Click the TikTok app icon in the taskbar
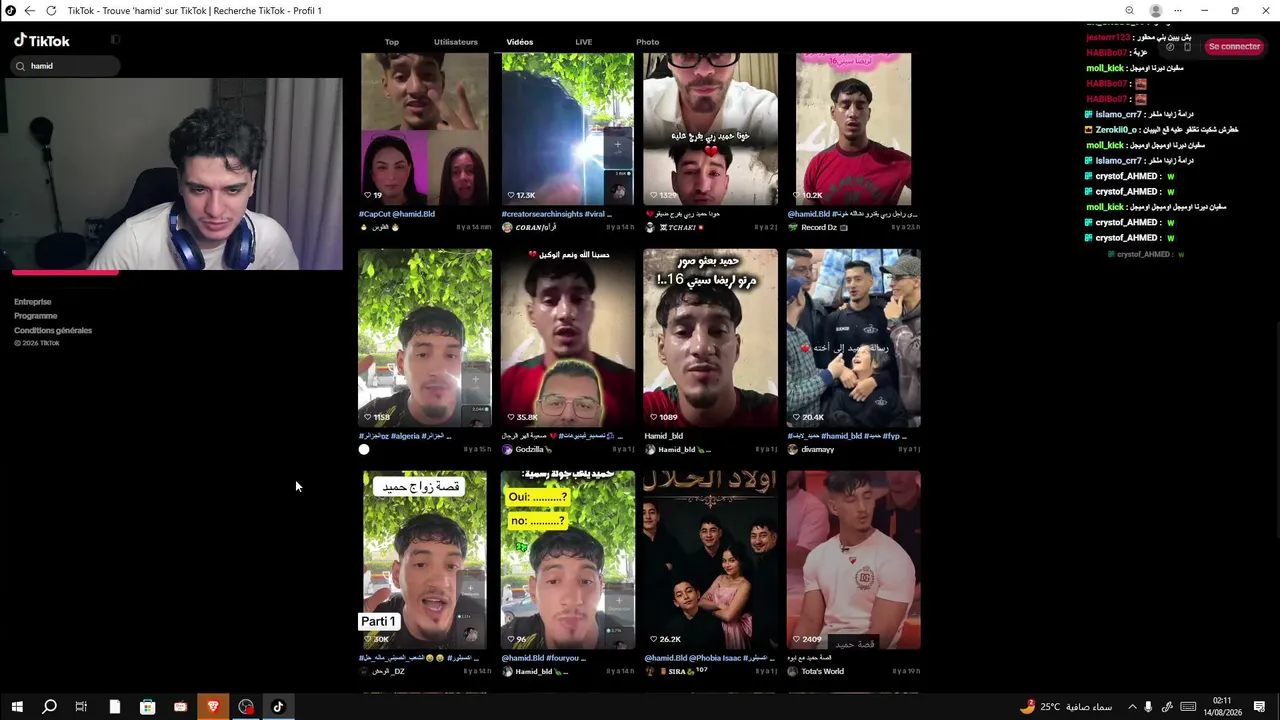The width and height of the screenshot is (1280, 720). 278,707
